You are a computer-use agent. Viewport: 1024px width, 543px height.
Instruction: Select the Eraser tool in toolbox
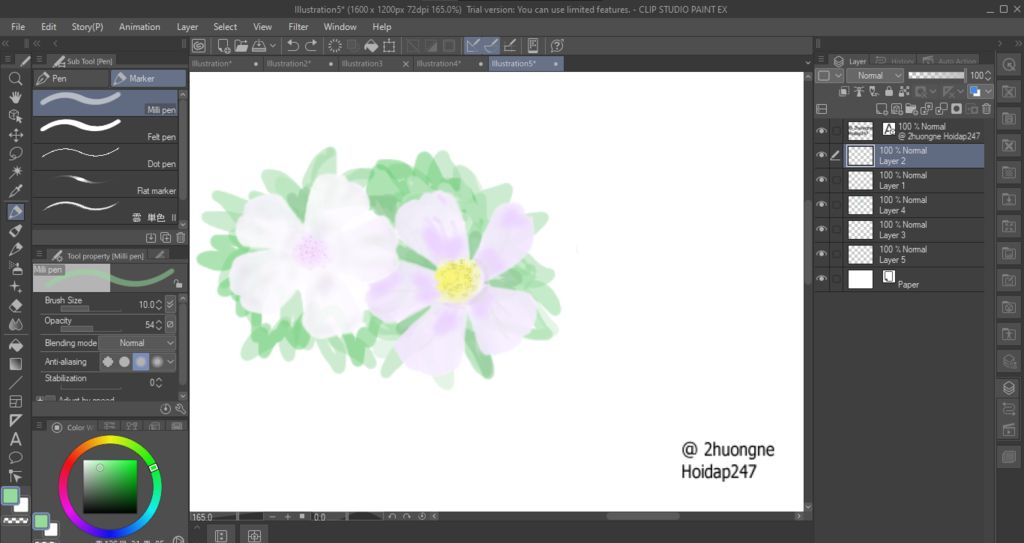(16, 305)
